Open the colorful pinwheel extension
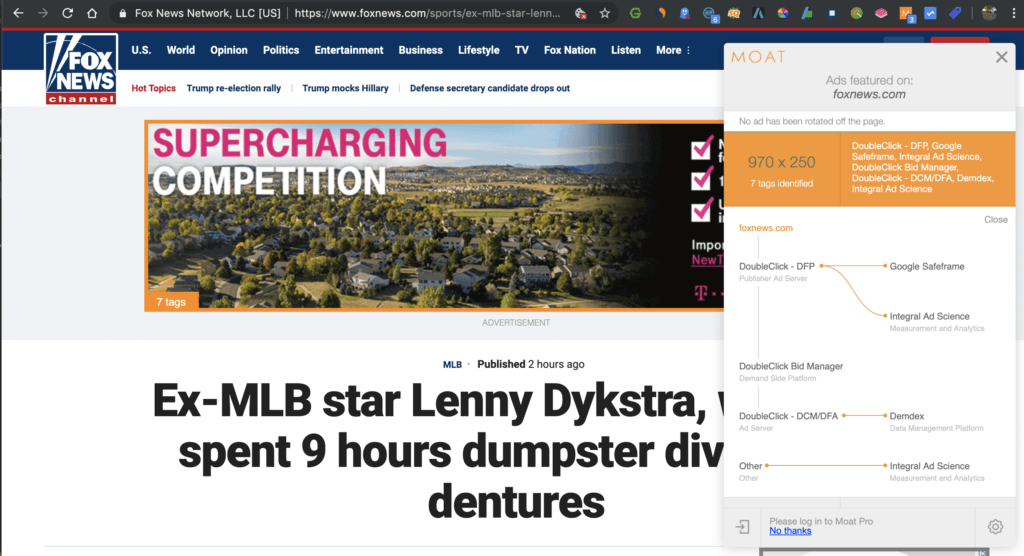Viewport: 1024px width, 556px height. [x=782, y=13]
